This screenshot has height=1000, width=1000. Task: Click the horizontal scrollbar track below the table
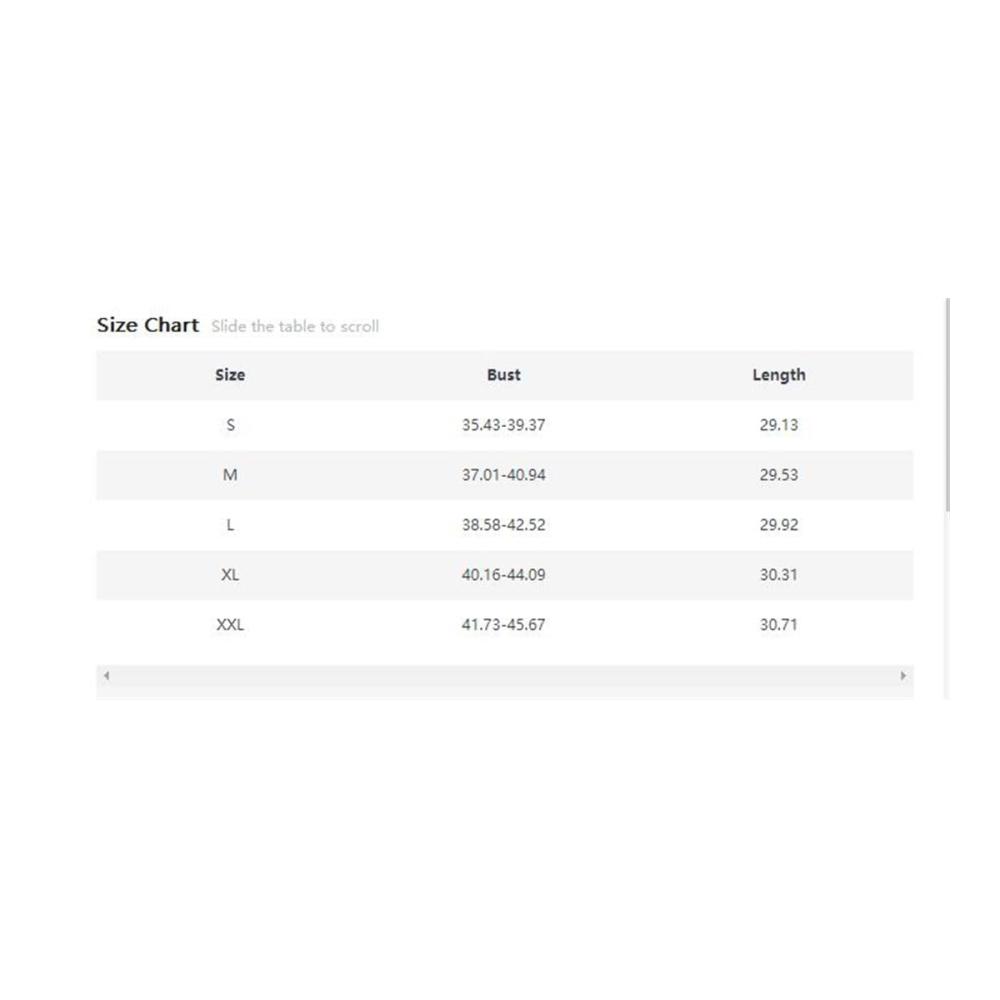[504, 676]
